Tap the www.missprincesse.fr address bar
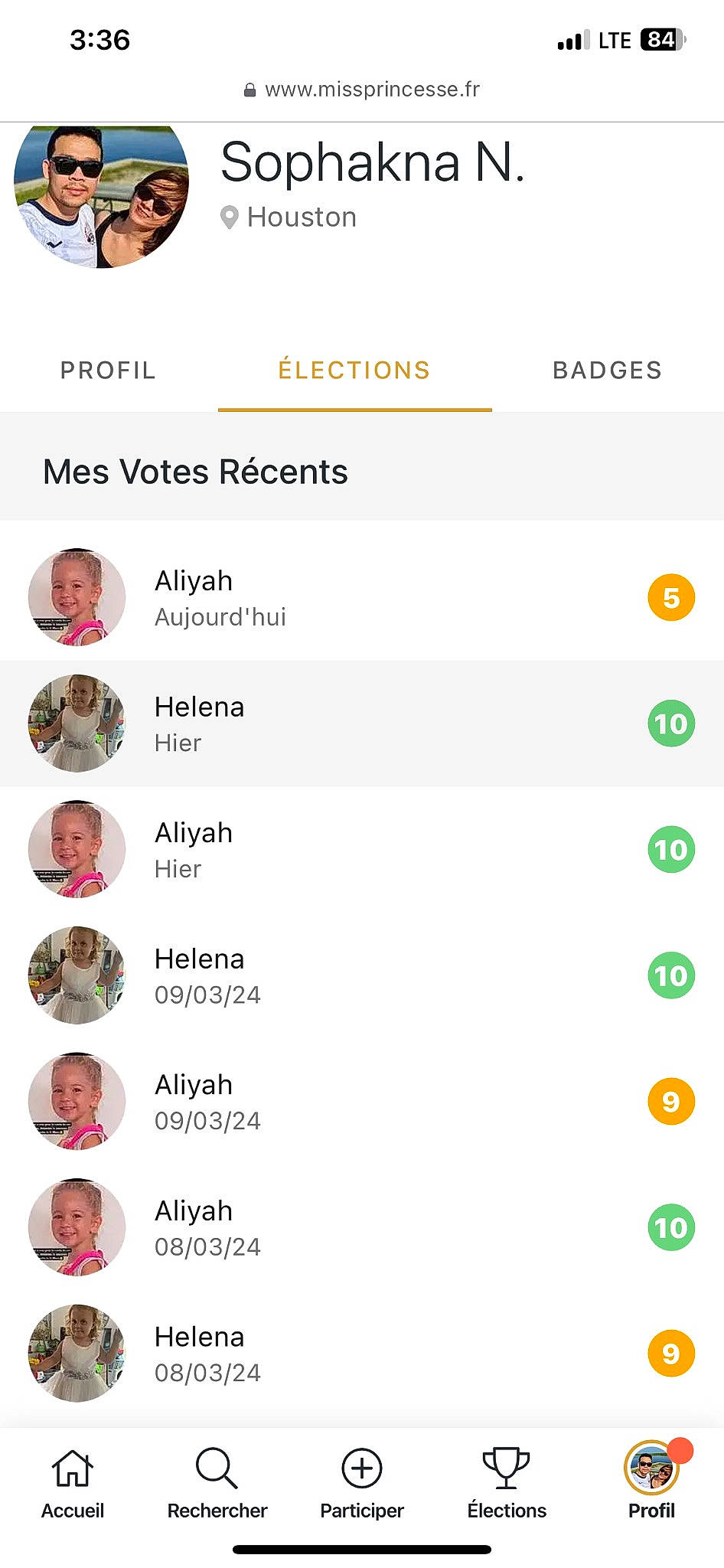The height and width of the screenshot is (1568, 724). point(372,90)
